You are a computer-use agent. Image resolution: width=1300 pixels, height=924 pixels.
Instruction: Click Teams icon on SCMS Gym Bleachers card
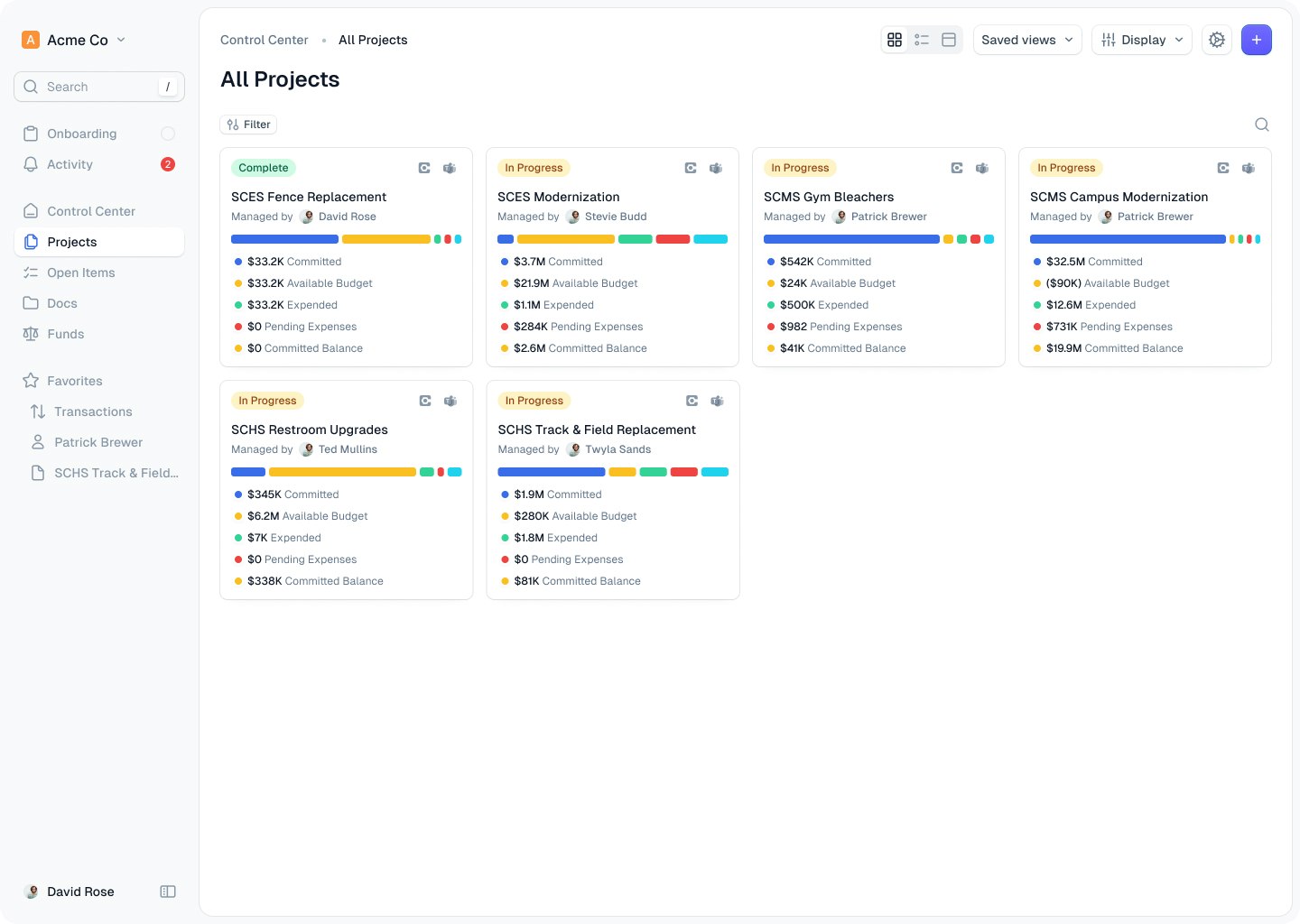(982, 168)
